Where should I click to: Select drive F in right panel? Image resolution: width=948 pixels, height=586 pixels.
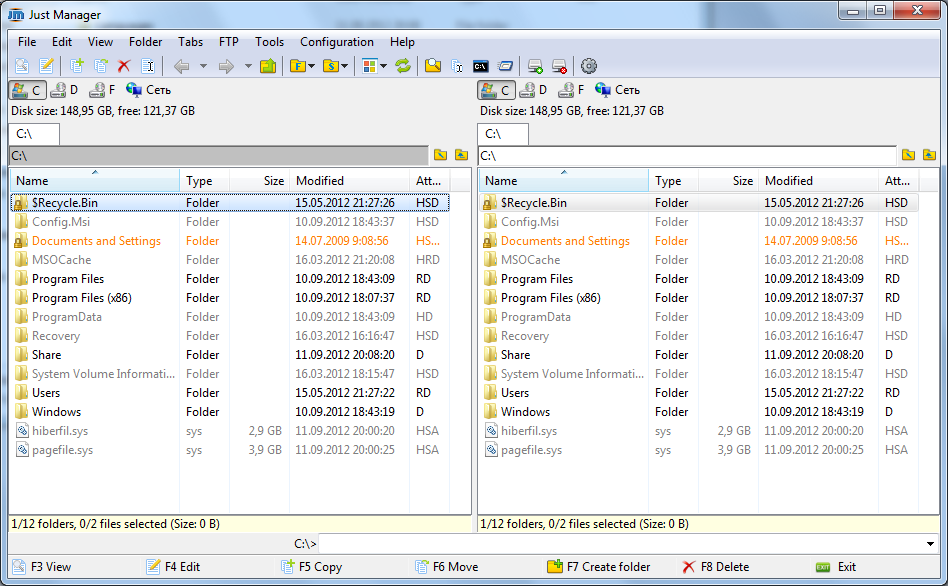[x=571, y=90]
